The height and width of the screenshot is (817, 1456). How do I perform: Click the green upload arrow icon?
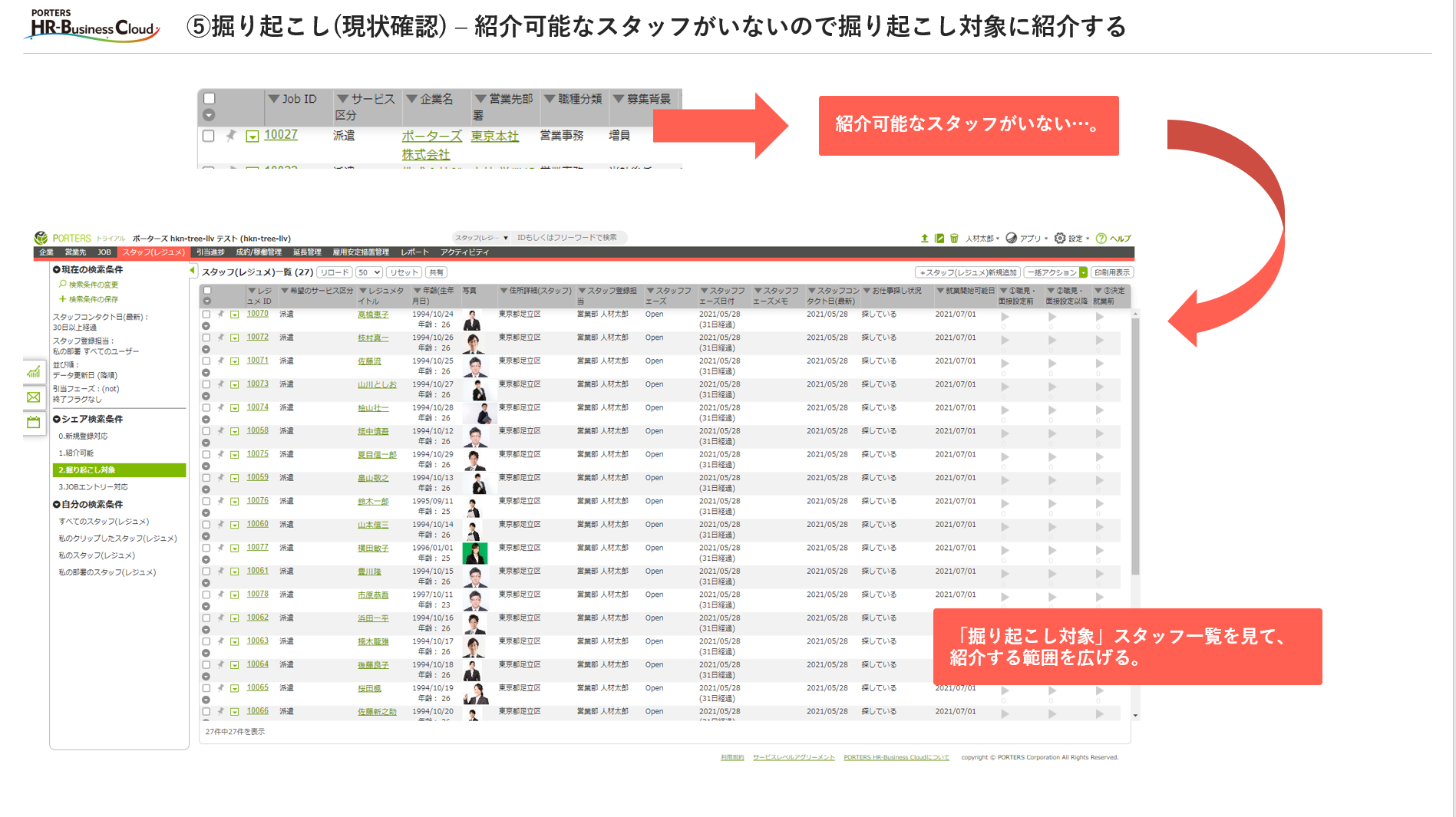click(924, 239)
